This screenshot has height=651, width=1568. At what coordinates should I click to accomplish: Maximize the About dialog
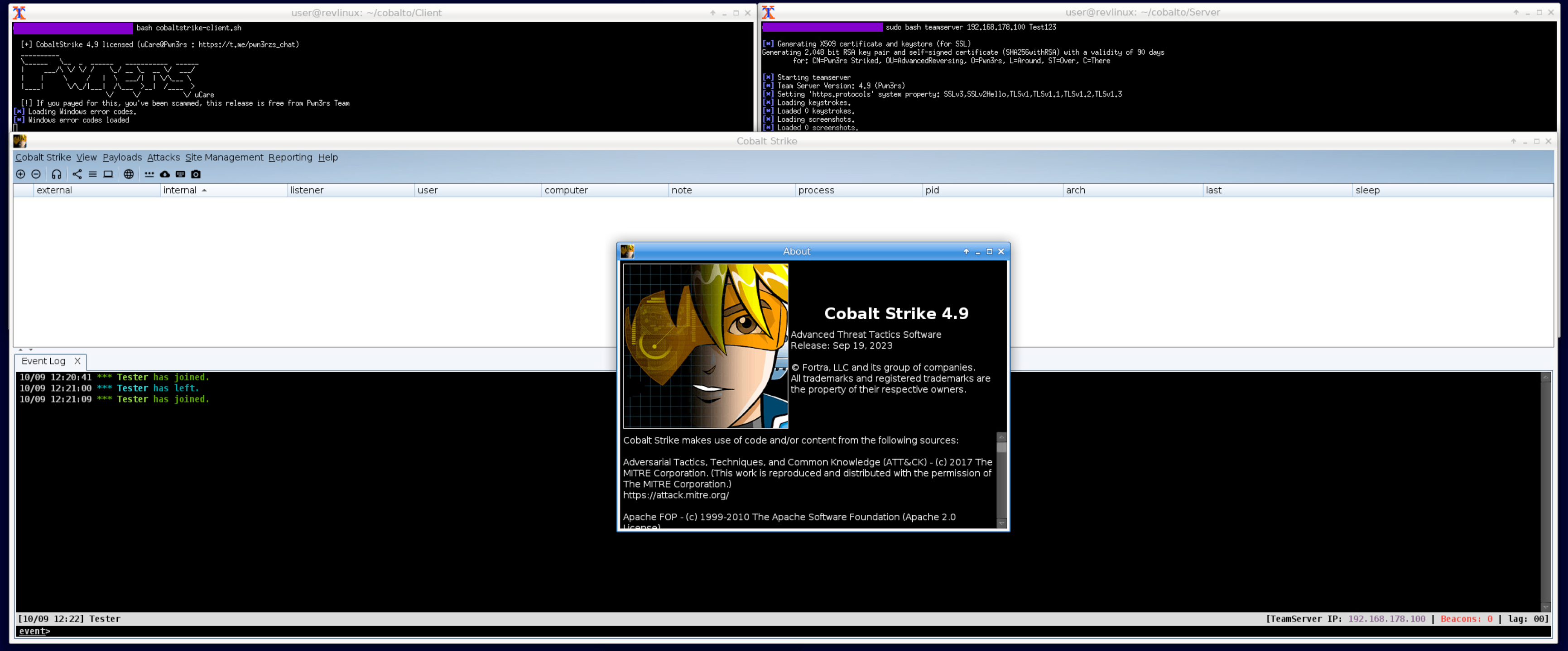[x=989, y=251]
